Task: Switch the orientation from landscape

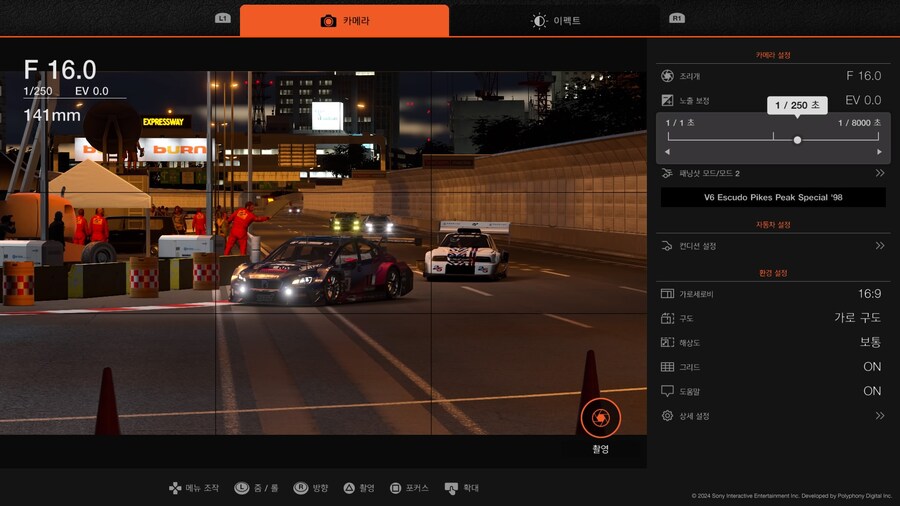Action: click(x=857, y=318)
